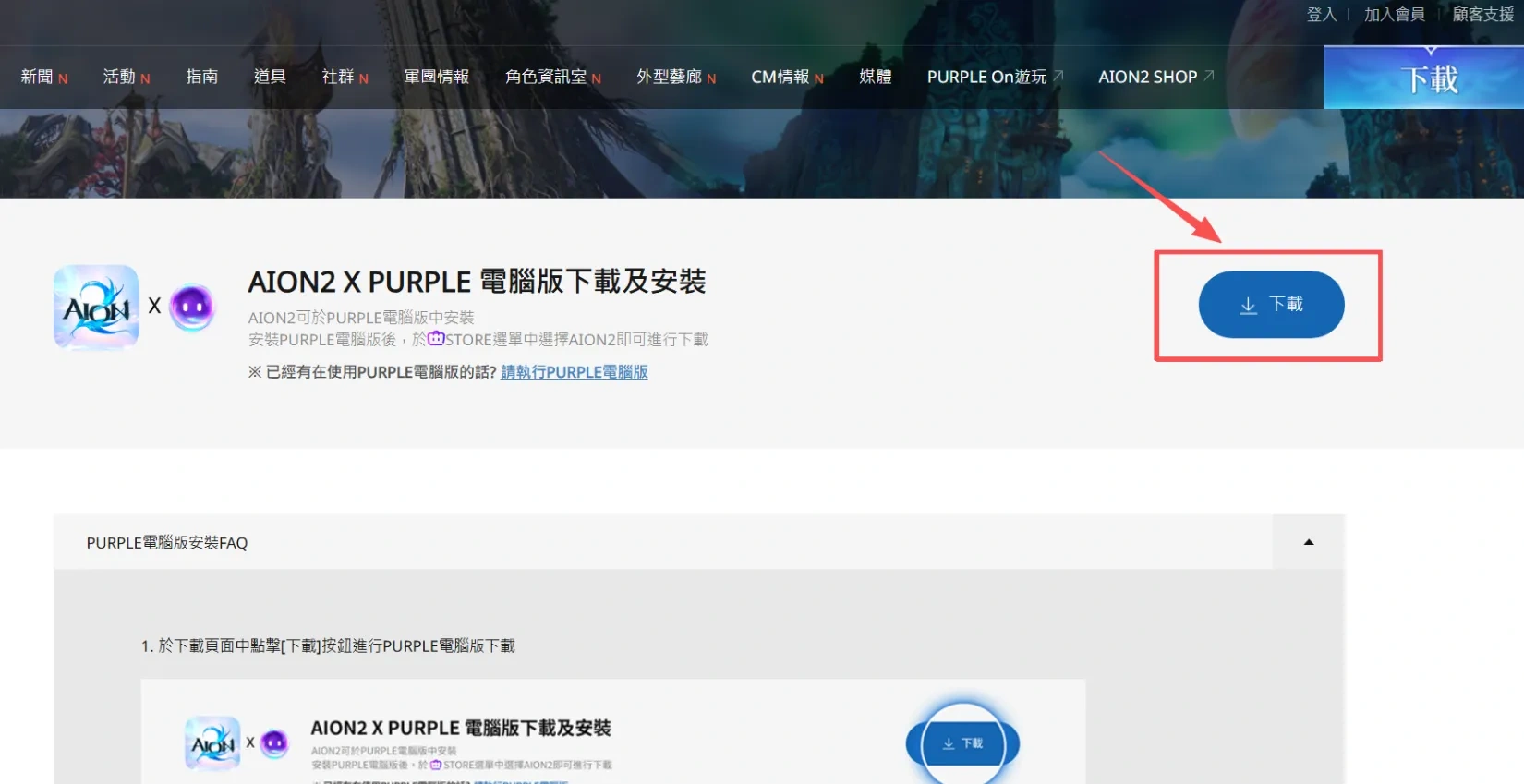Collapse the PURPLE電腦版安裝FAQ section

1308,542
